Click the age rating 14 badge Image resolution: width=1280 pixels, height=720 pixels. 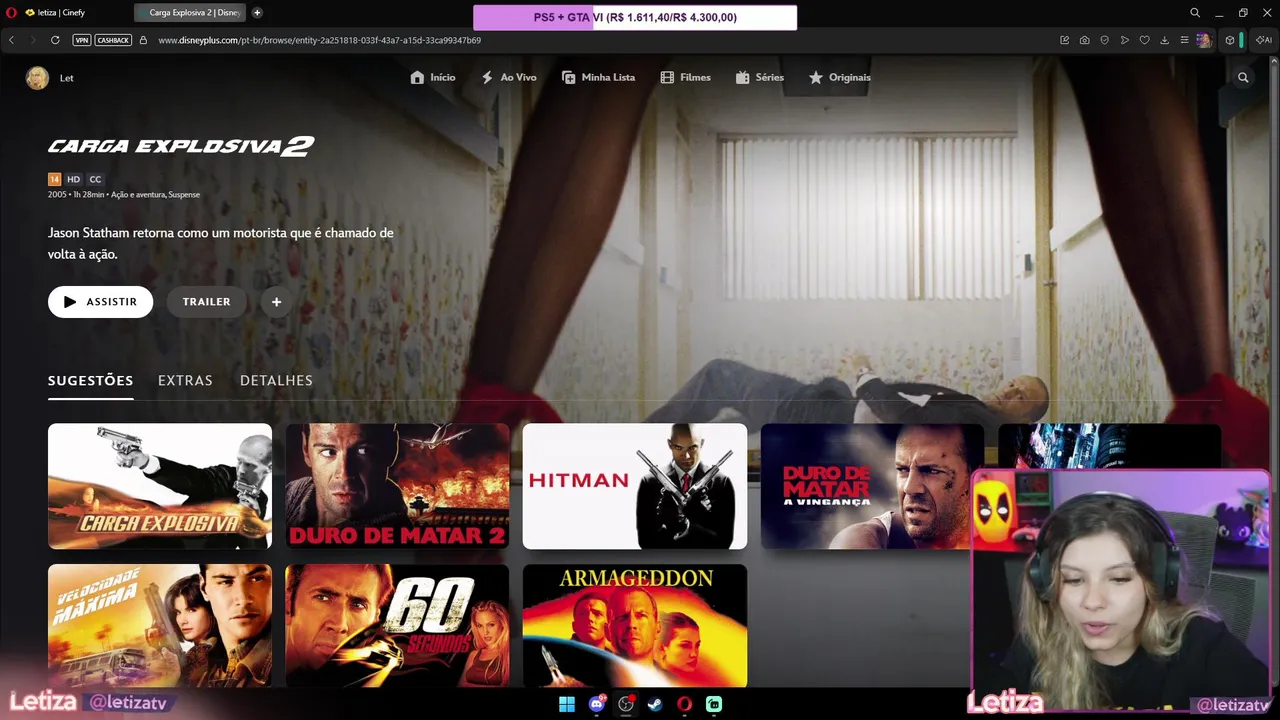point(54,179)
